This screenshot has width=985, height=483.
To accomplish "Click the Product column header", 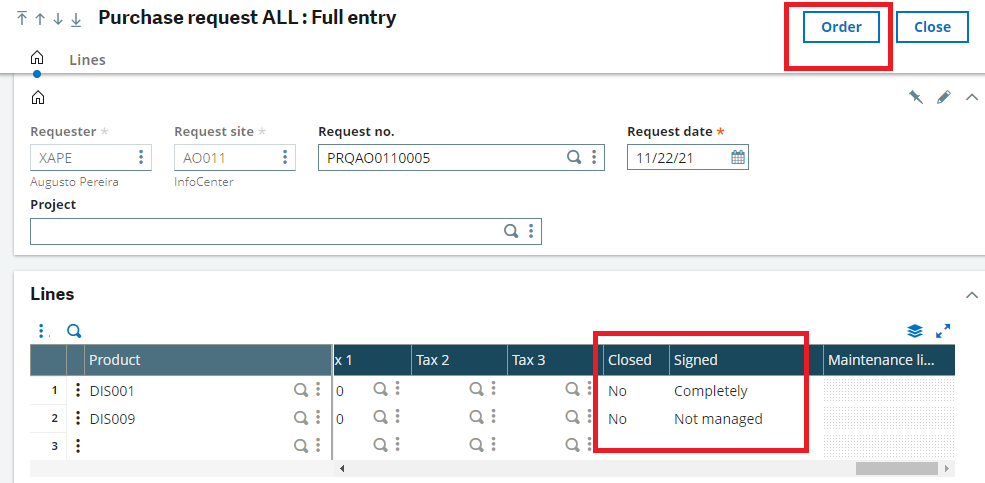I will click(207, 360).
